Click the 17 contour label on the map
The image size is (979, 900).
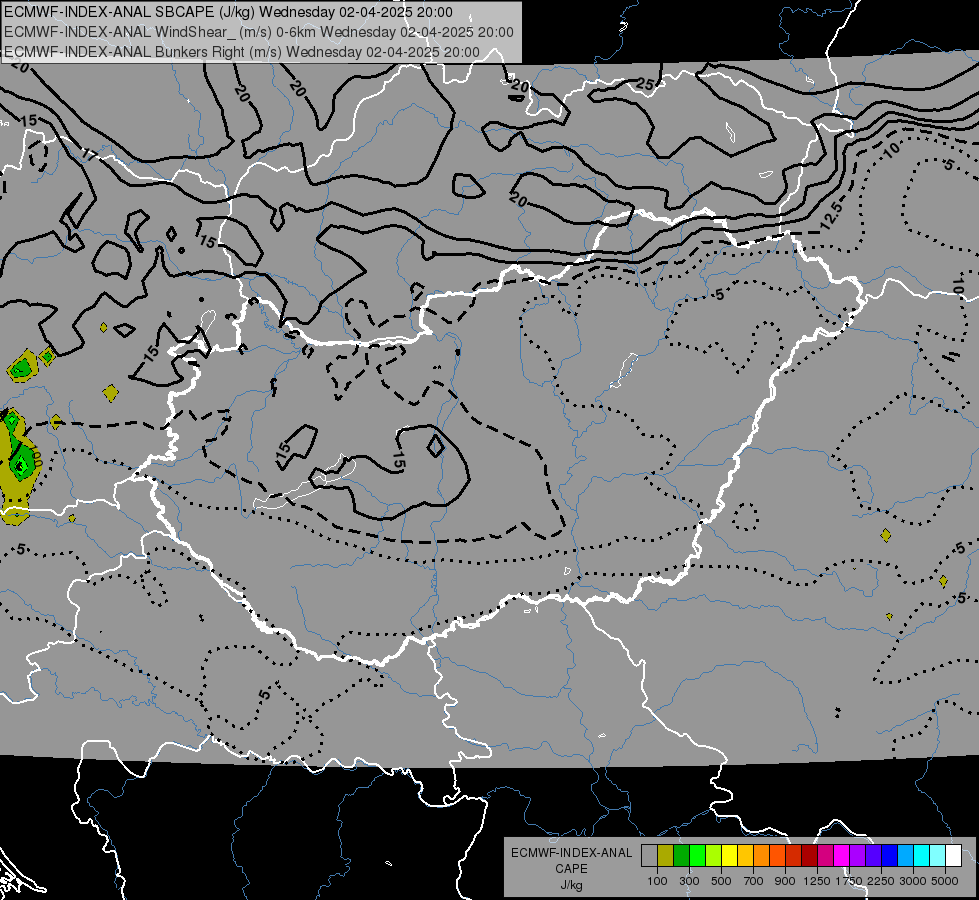(x=89, y=154)
